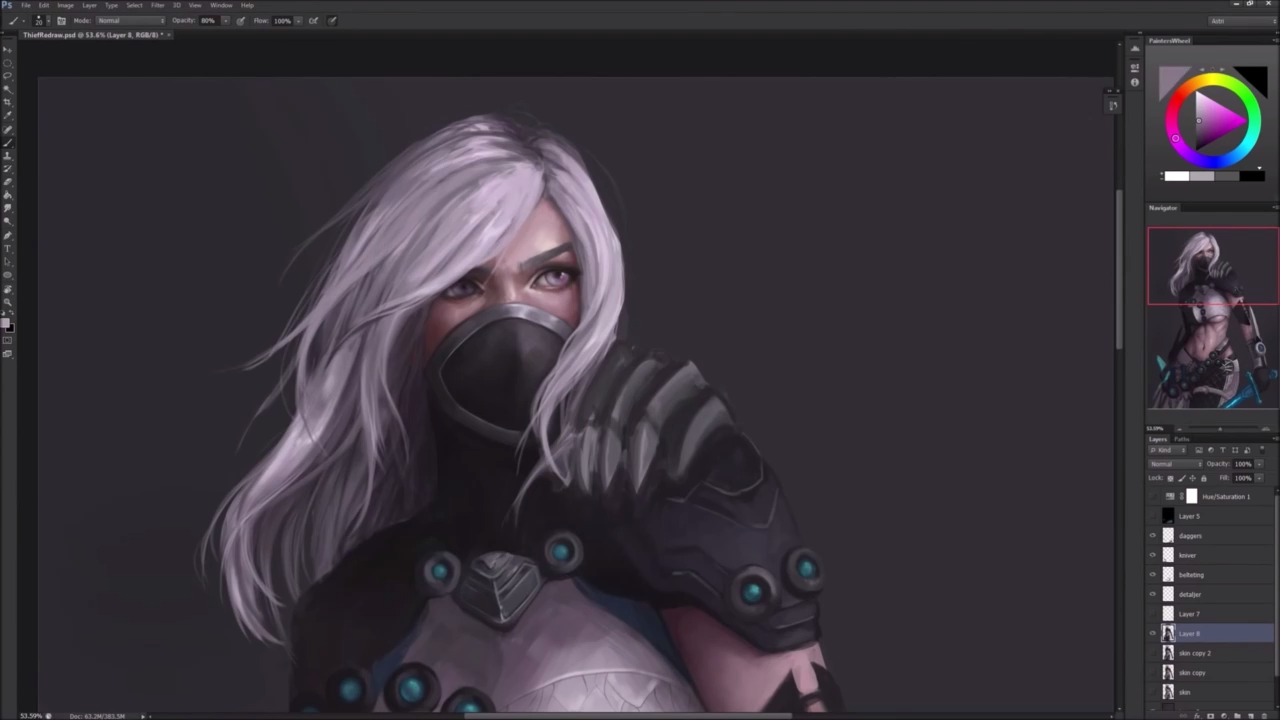Select the Crop tool
Viewport: 1280px width, 720px height.
coord(7,101)
